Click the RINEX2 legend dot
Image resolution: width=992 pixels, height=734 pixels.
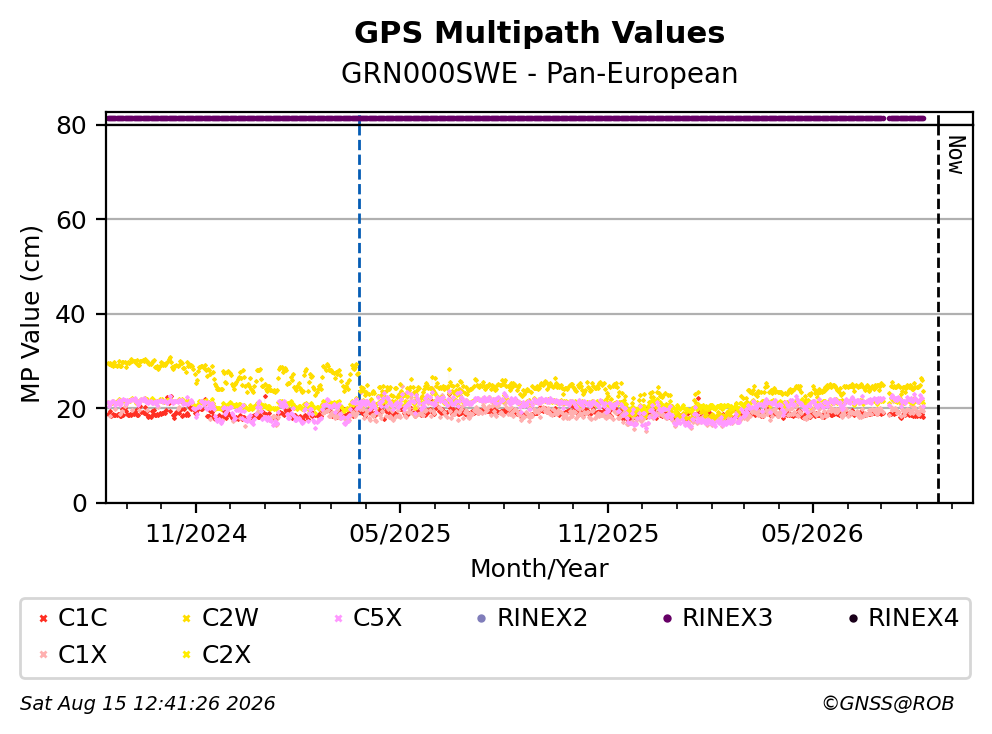click(x=481, y=618)
